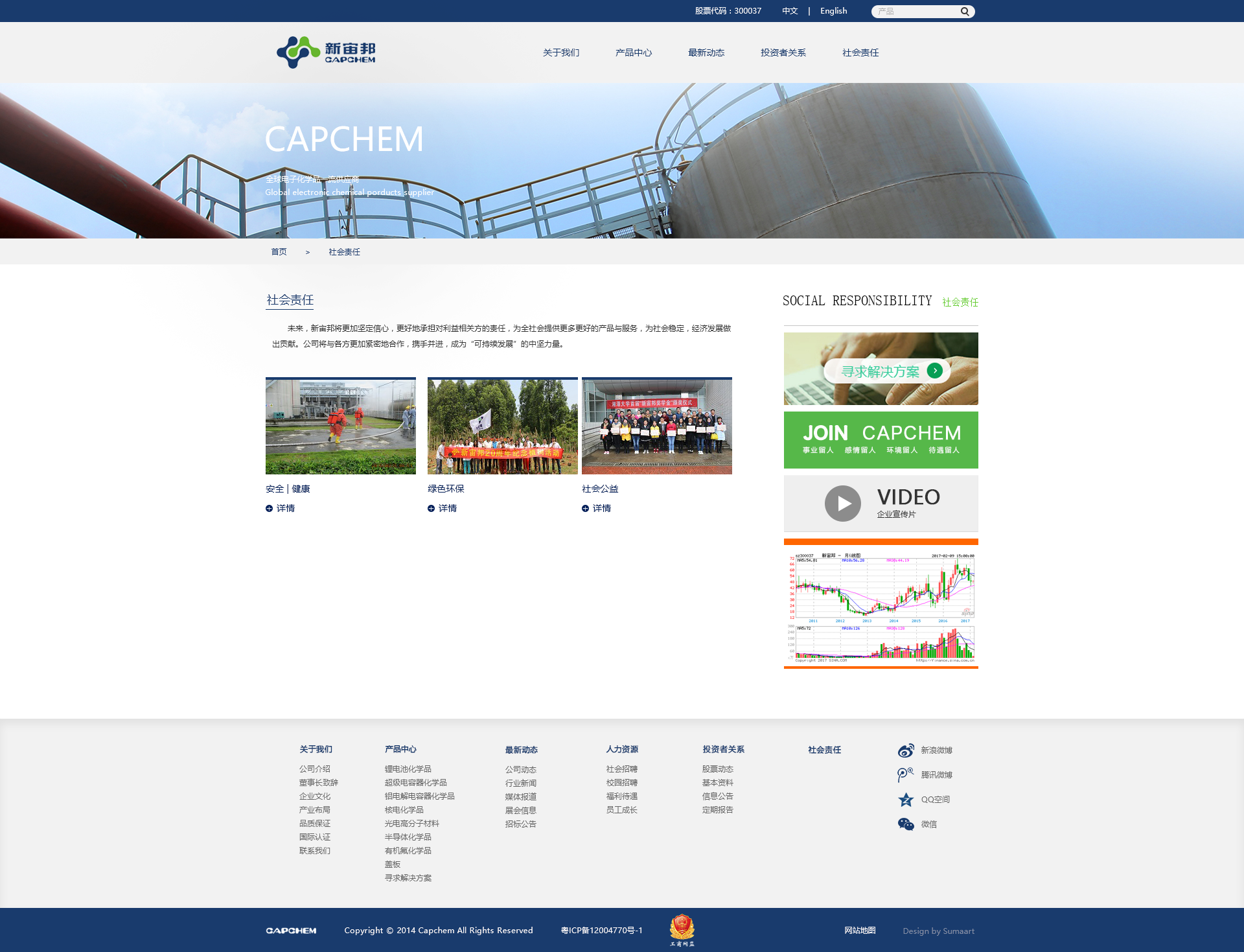Click the search magnifier icon

pyautogui.click(x=965, y=11)
